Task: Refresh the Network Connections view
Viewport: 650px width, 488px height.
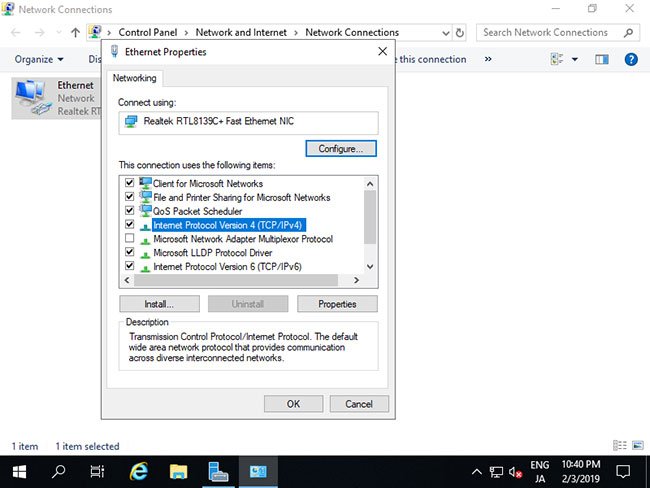Action: pyautogui.click(x=460, y=32)
